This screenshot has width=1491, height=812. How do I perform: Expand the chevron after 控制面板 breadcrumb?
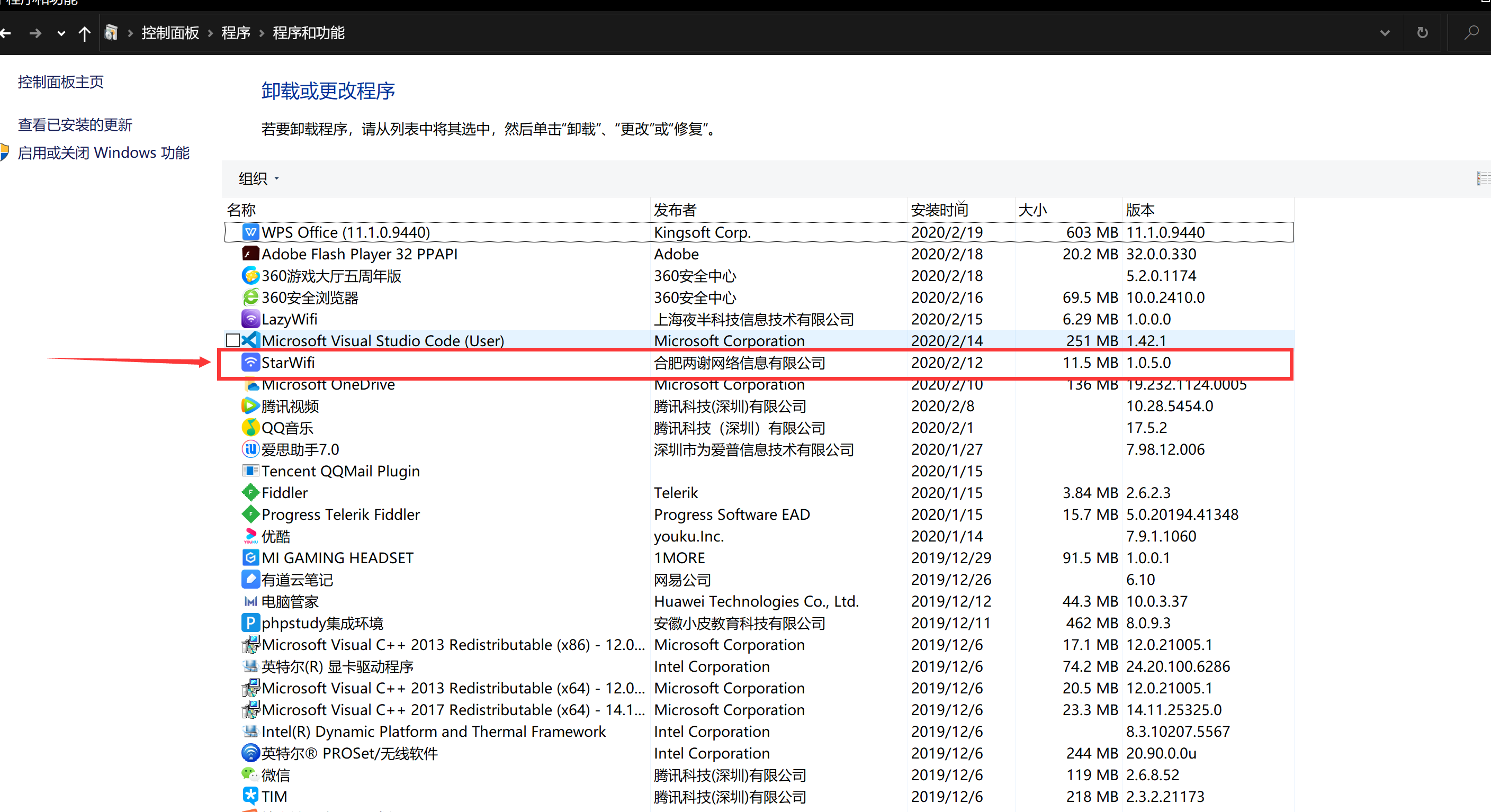coord(211,33)
